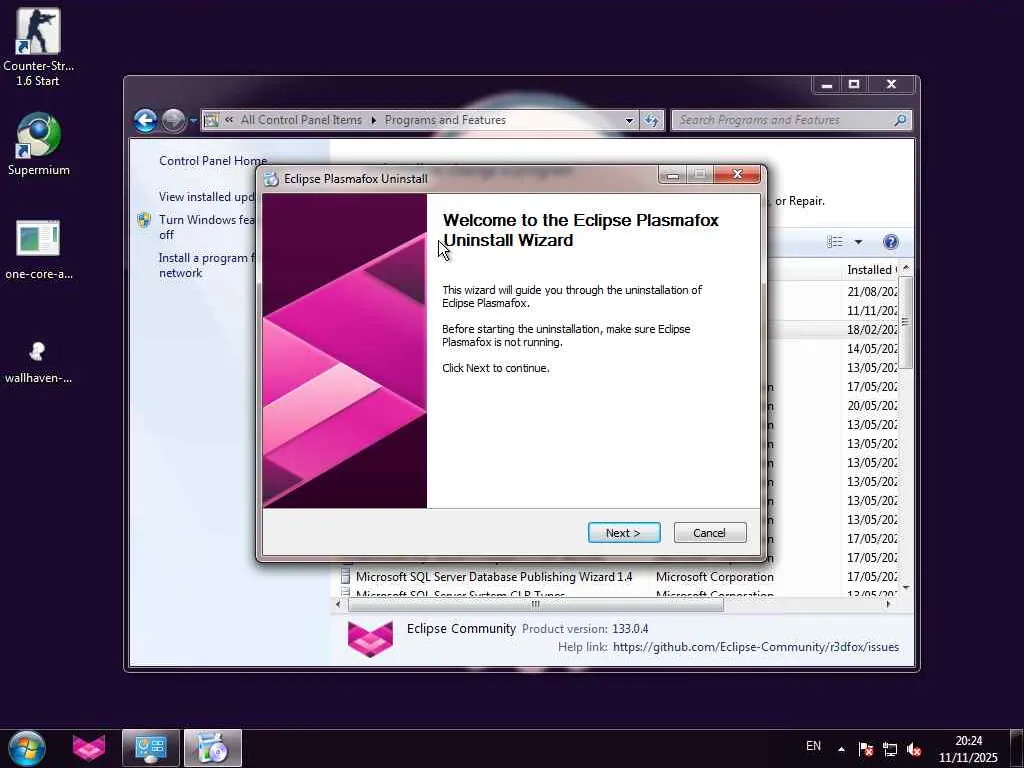Open Action Center flag icon
This screenshot has height=768, width=1024.
pyautogui.click(x=866, y=749)
